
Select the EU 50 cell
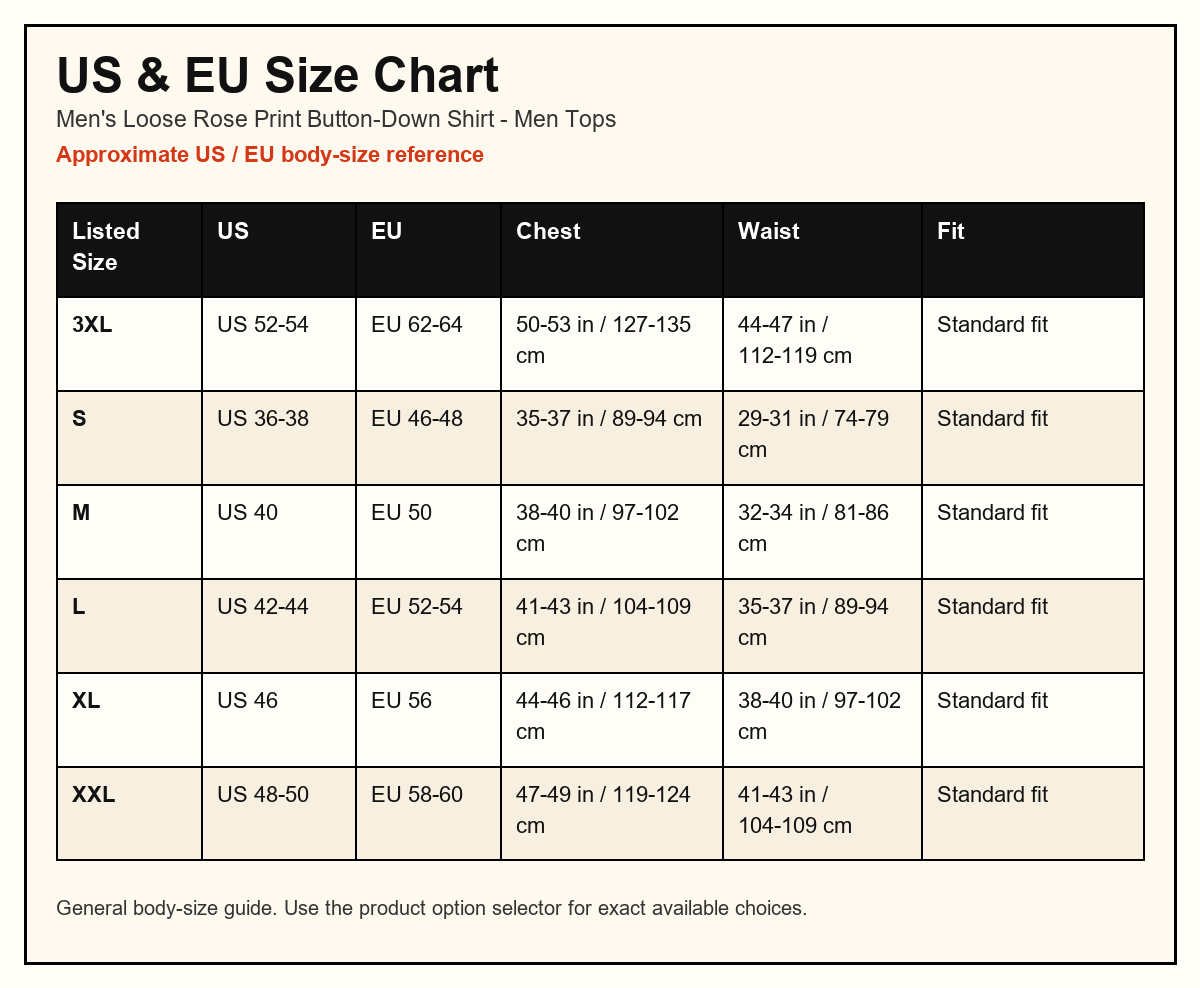point(429,532)
